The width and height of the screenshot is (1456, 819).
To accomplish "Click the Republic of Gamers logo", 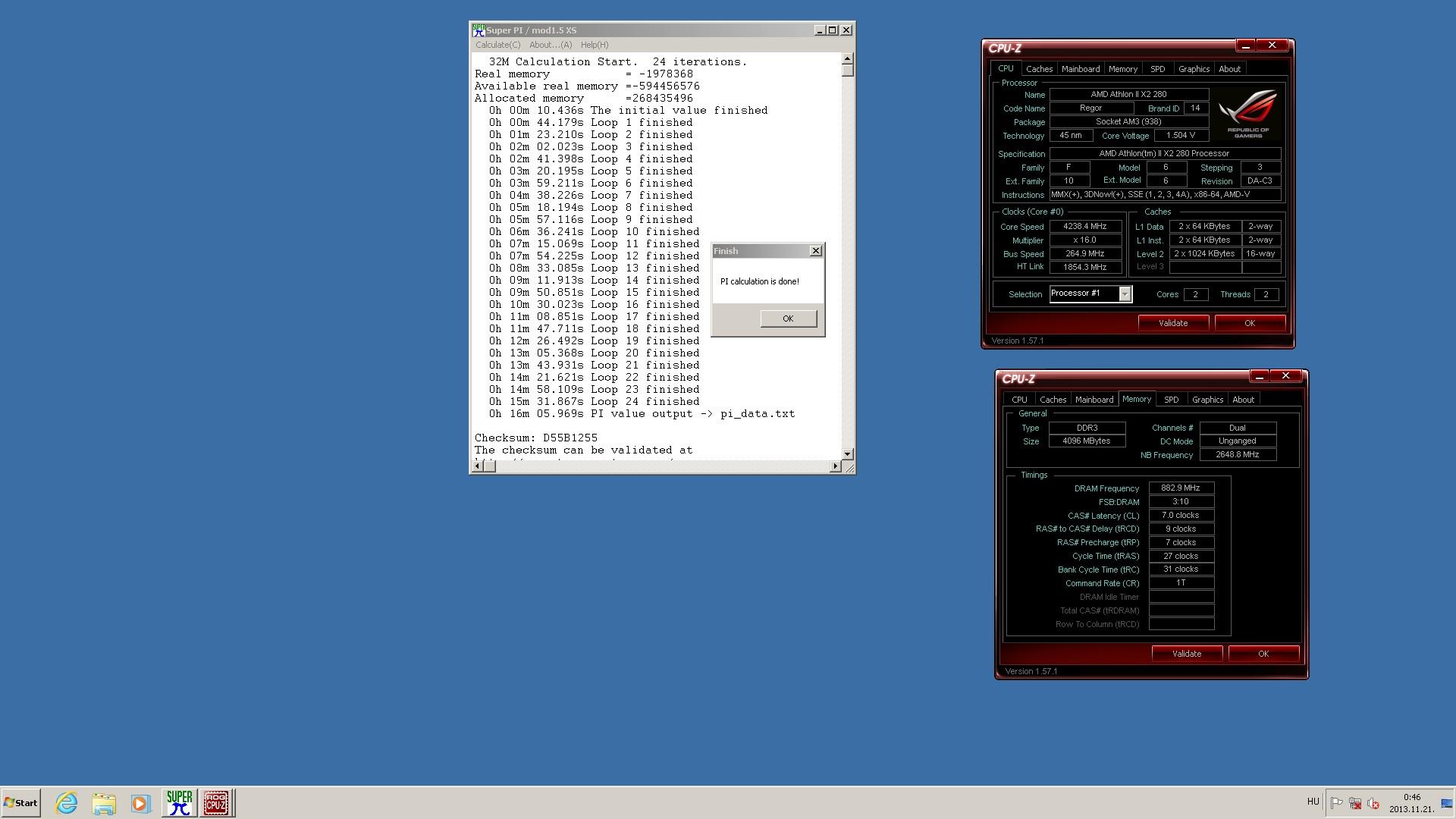I will point(1248,114).
